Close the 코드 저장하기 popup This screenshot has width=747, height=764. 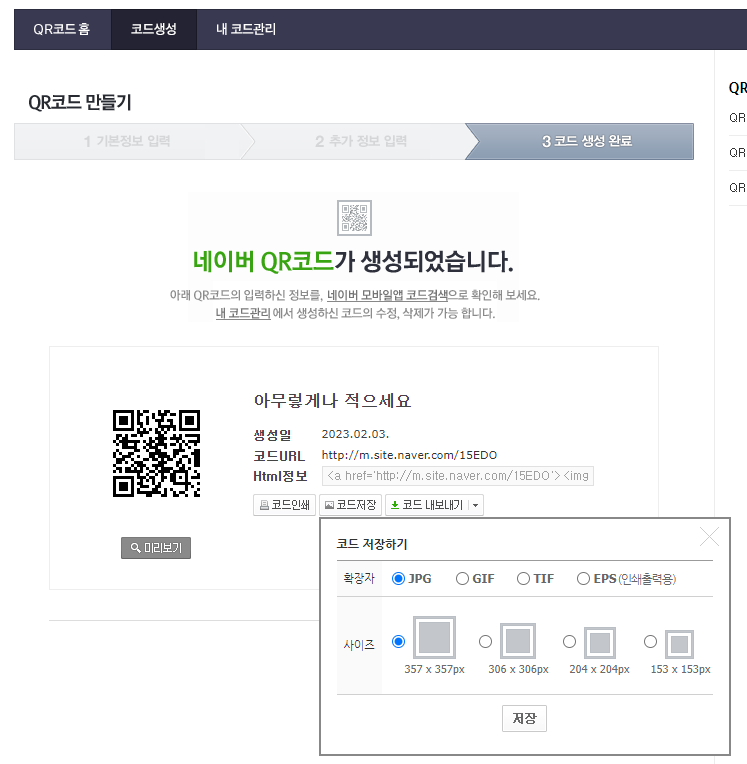coord(709,537)
